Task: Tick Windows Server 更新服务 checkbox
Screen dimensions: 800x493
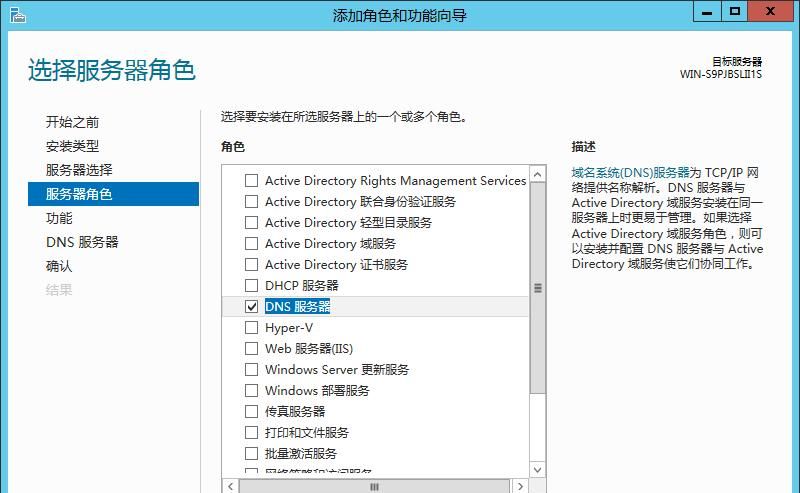Action: tap(252, 369)
